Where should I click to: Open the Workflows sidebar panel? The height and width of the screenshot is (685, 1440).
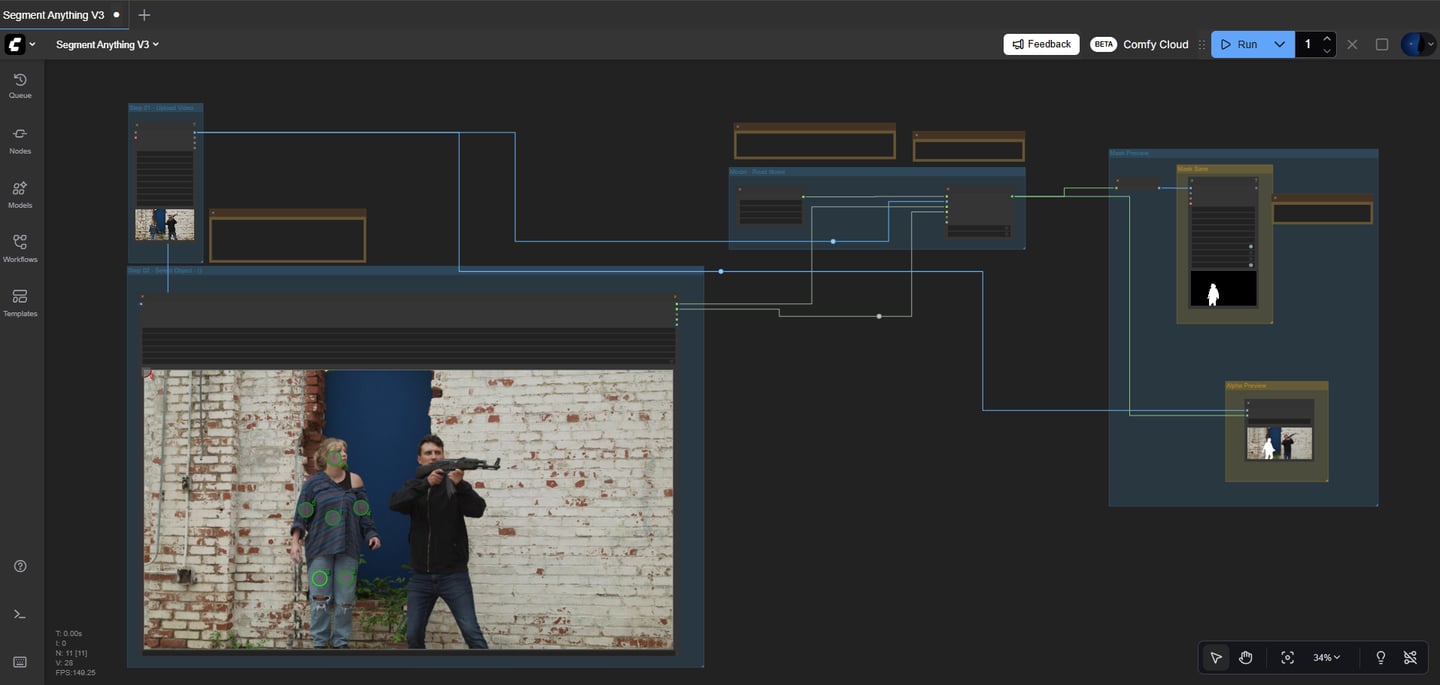point(20,249)
